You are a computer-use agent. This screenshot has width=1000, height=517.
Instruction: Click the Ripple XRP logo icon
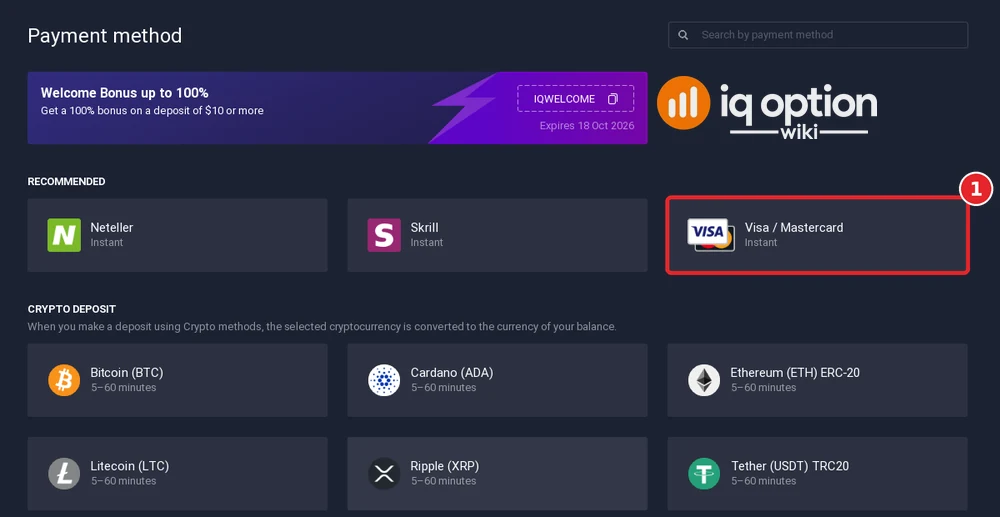point(384,474)
